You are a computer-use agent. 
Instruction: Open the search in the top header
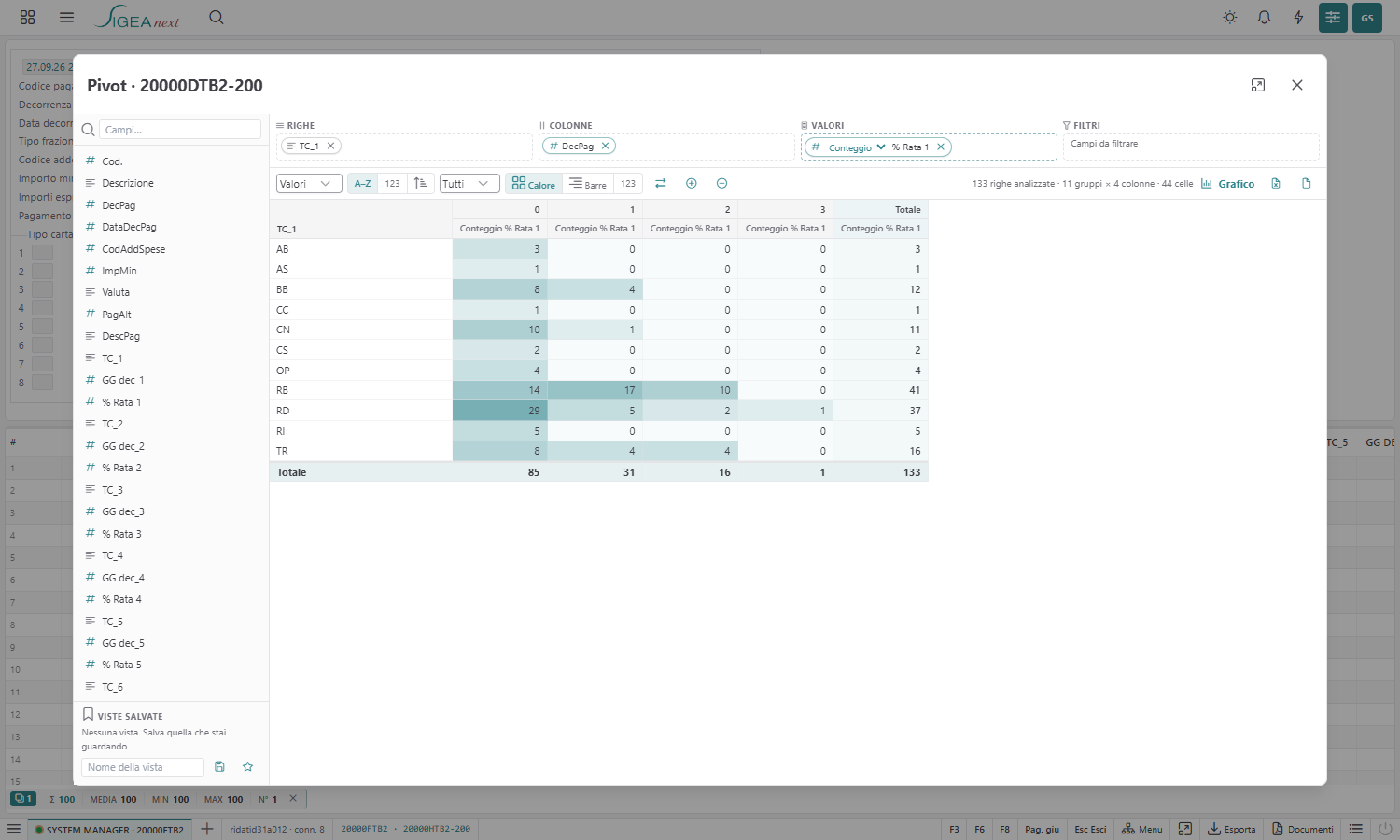[x=217, y=17]
